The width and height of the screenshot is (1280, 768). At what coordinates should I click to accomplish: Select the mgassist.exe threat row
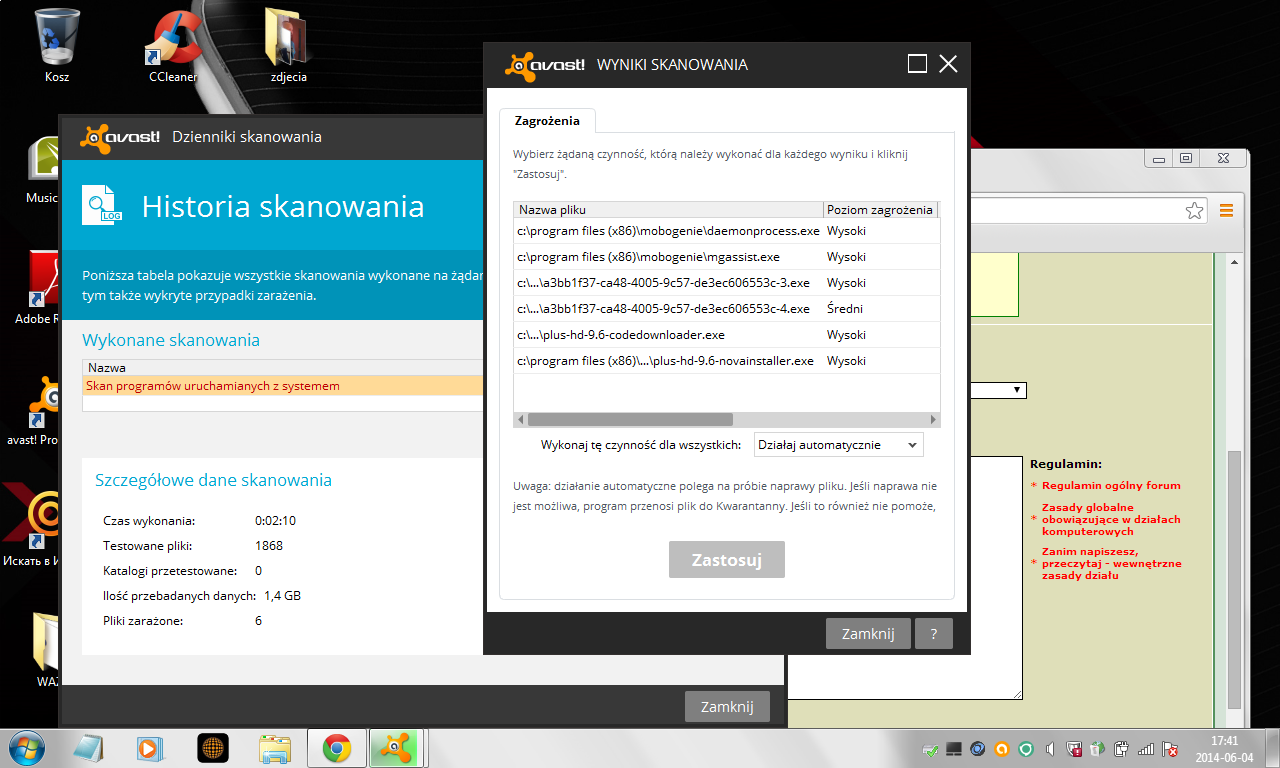[x=727, y=257]
